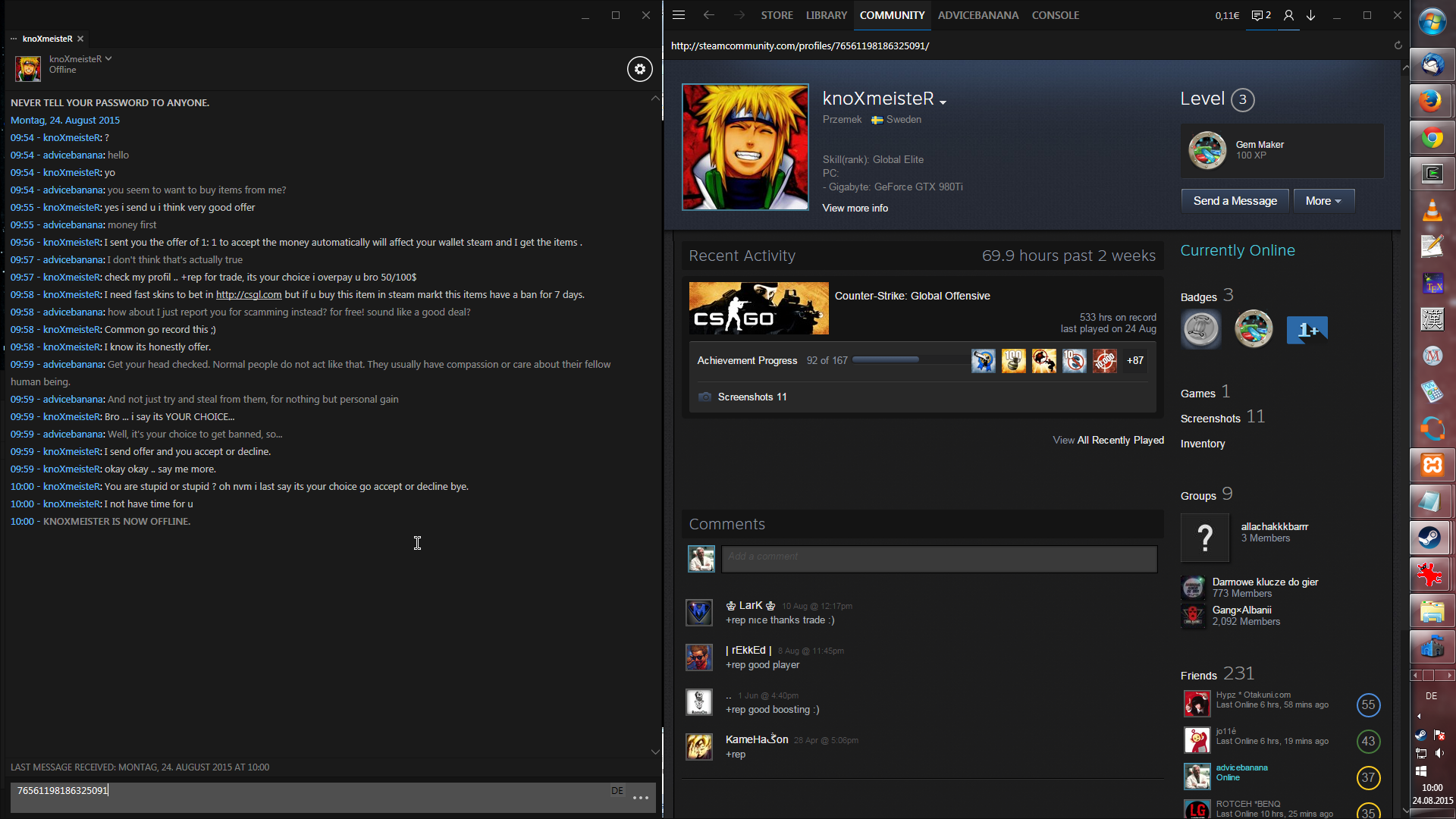Open the Gem Maker badge icon
The image size is (1456, 819).
tap(1207, 150)
